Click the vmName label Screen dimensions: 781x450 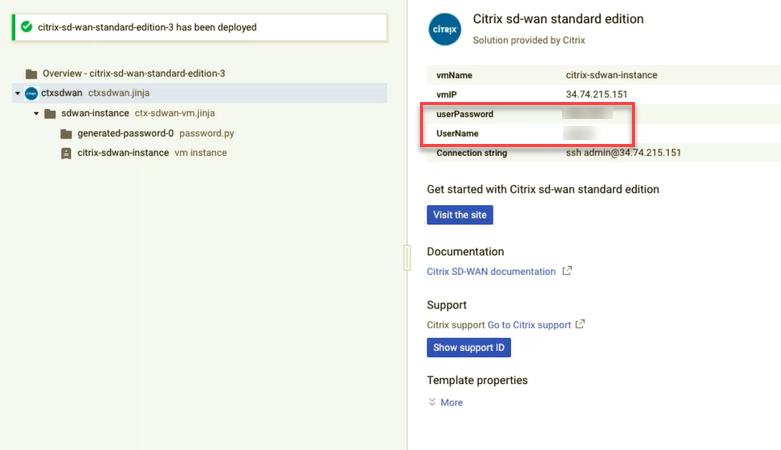pyautogui.click(x=454, y=75)
